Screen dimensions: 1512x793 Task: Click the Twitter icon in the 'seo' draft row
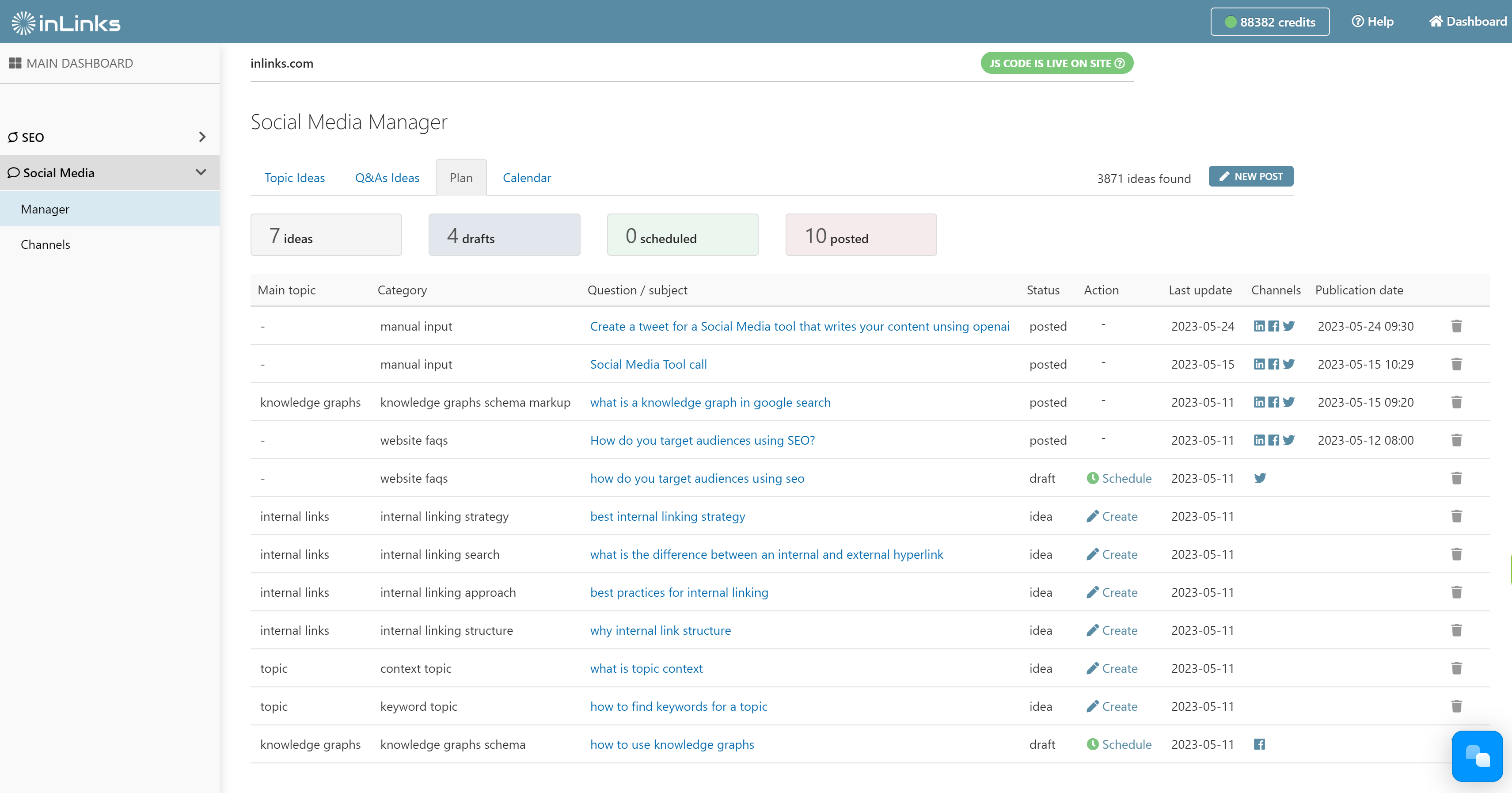point(1260,478)
